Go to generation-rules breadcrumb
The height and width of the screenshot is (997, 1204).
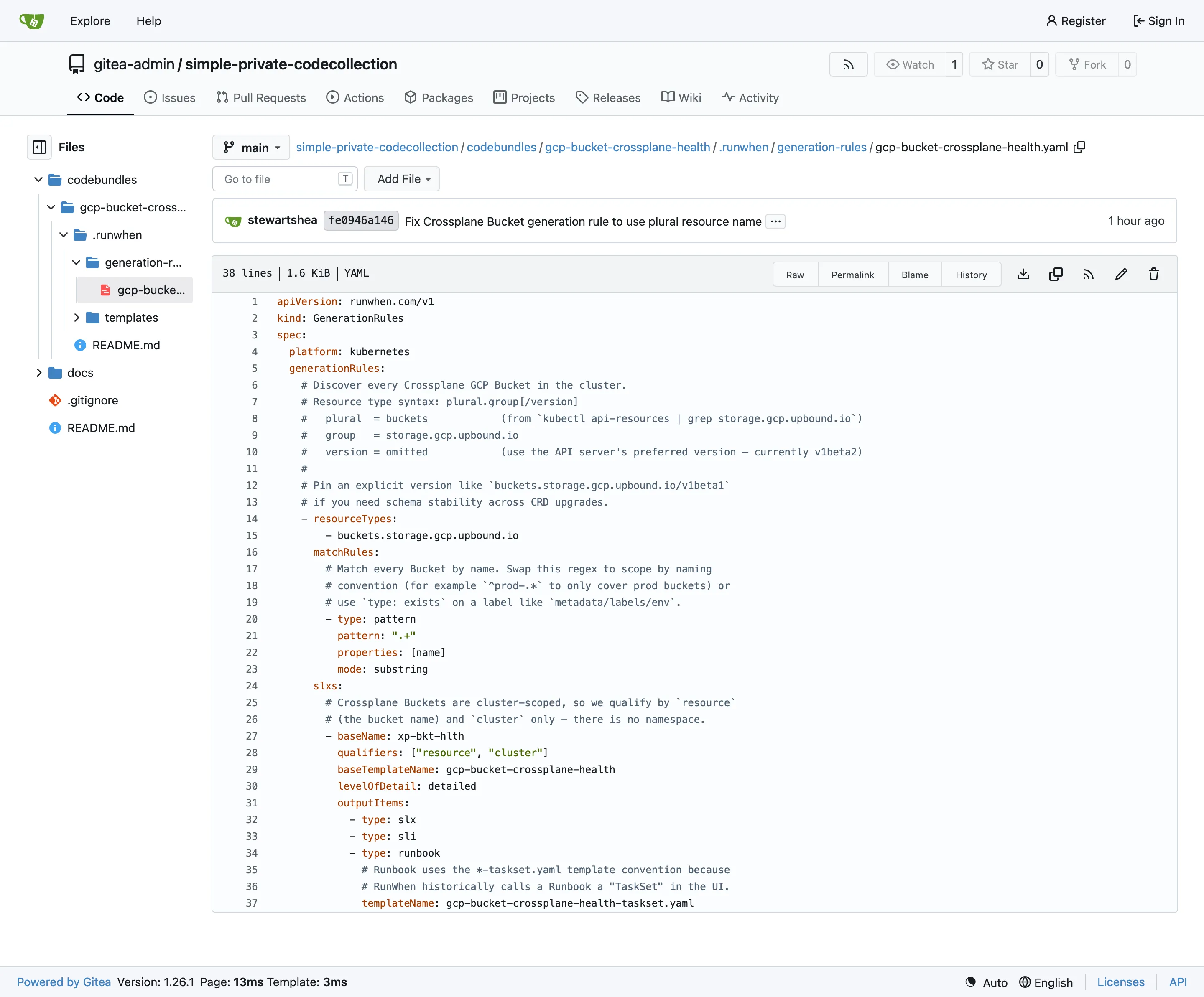pos(821,147)
